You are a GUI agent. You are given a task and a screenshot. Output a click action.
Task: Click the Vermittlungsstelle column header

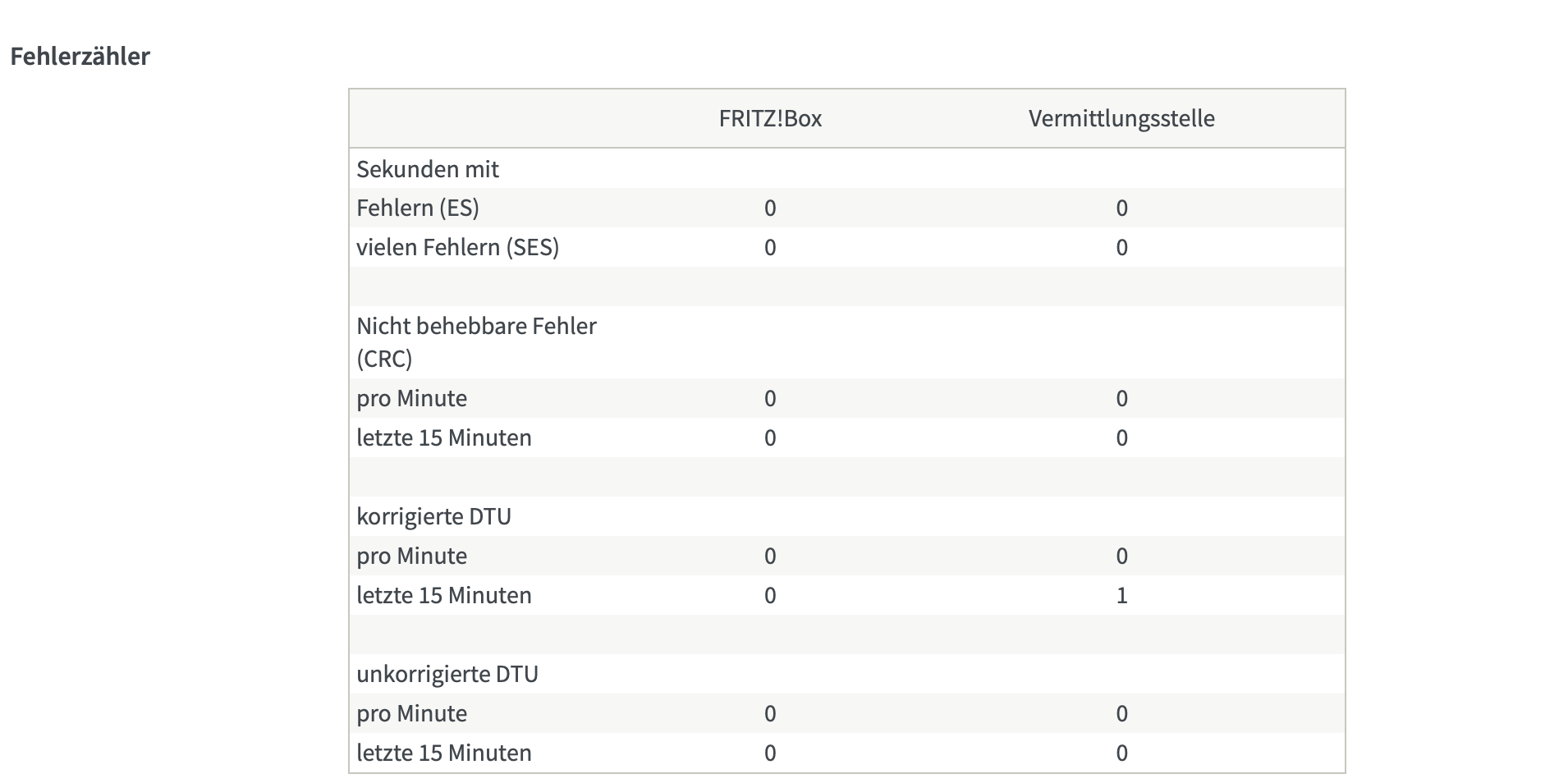1121,118
